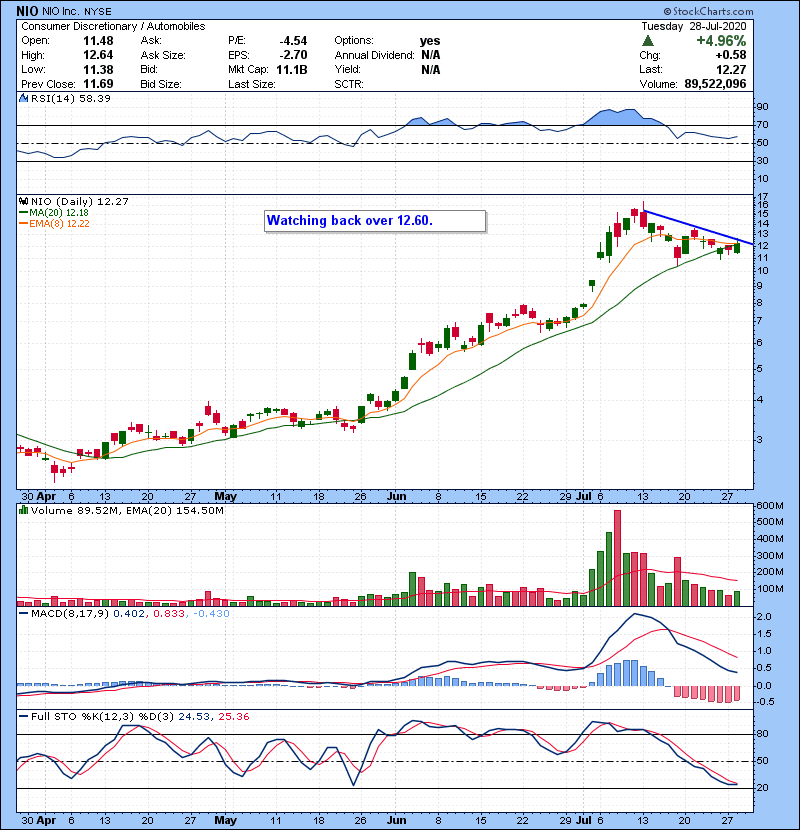The image size is (800, 830).
Task: Click the SCTR label
Action: point(349,84)
